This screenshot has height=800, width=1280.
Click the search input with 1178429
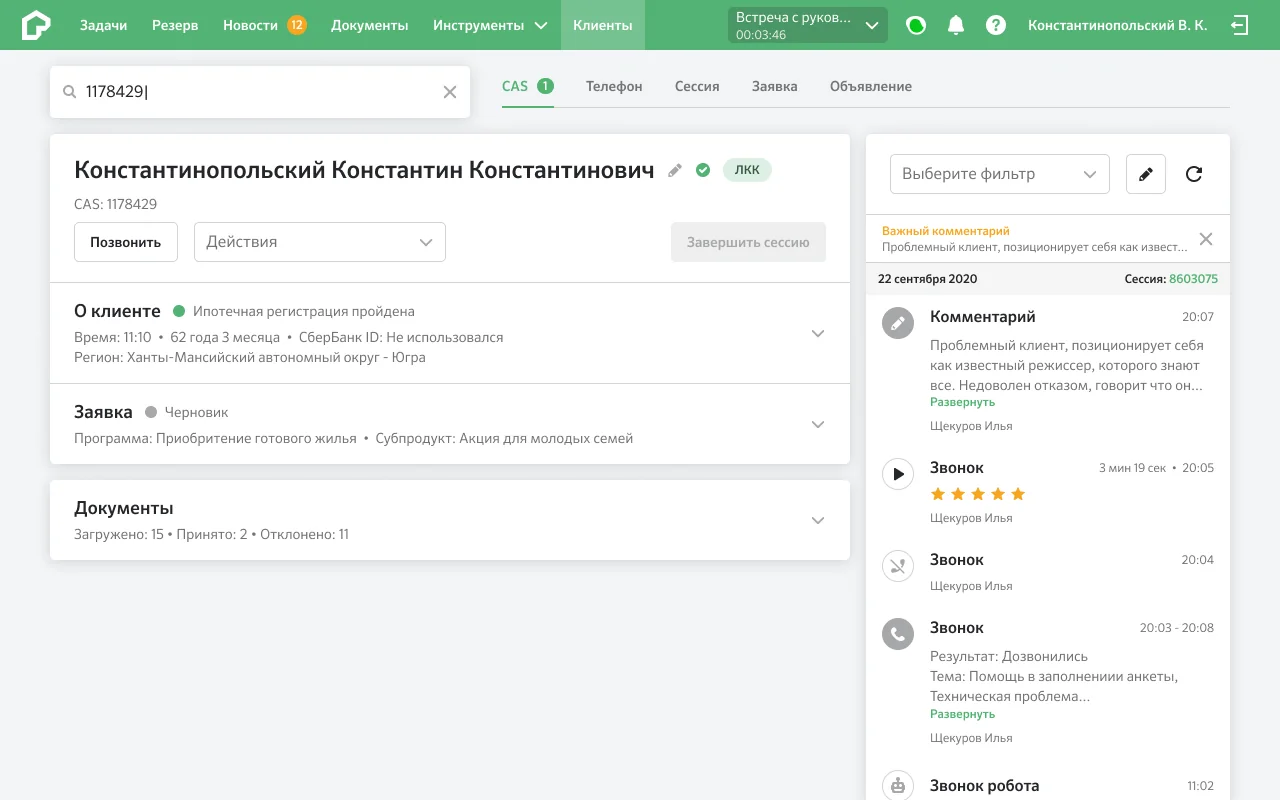point(260,92)
